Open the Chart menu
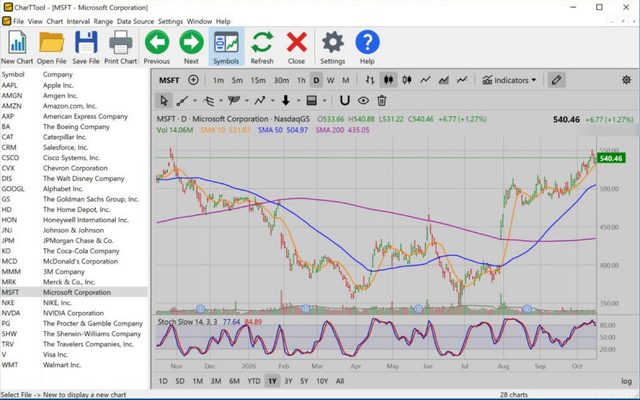The height and width of the screenshot is (400, 640). [x=54, y=21]
